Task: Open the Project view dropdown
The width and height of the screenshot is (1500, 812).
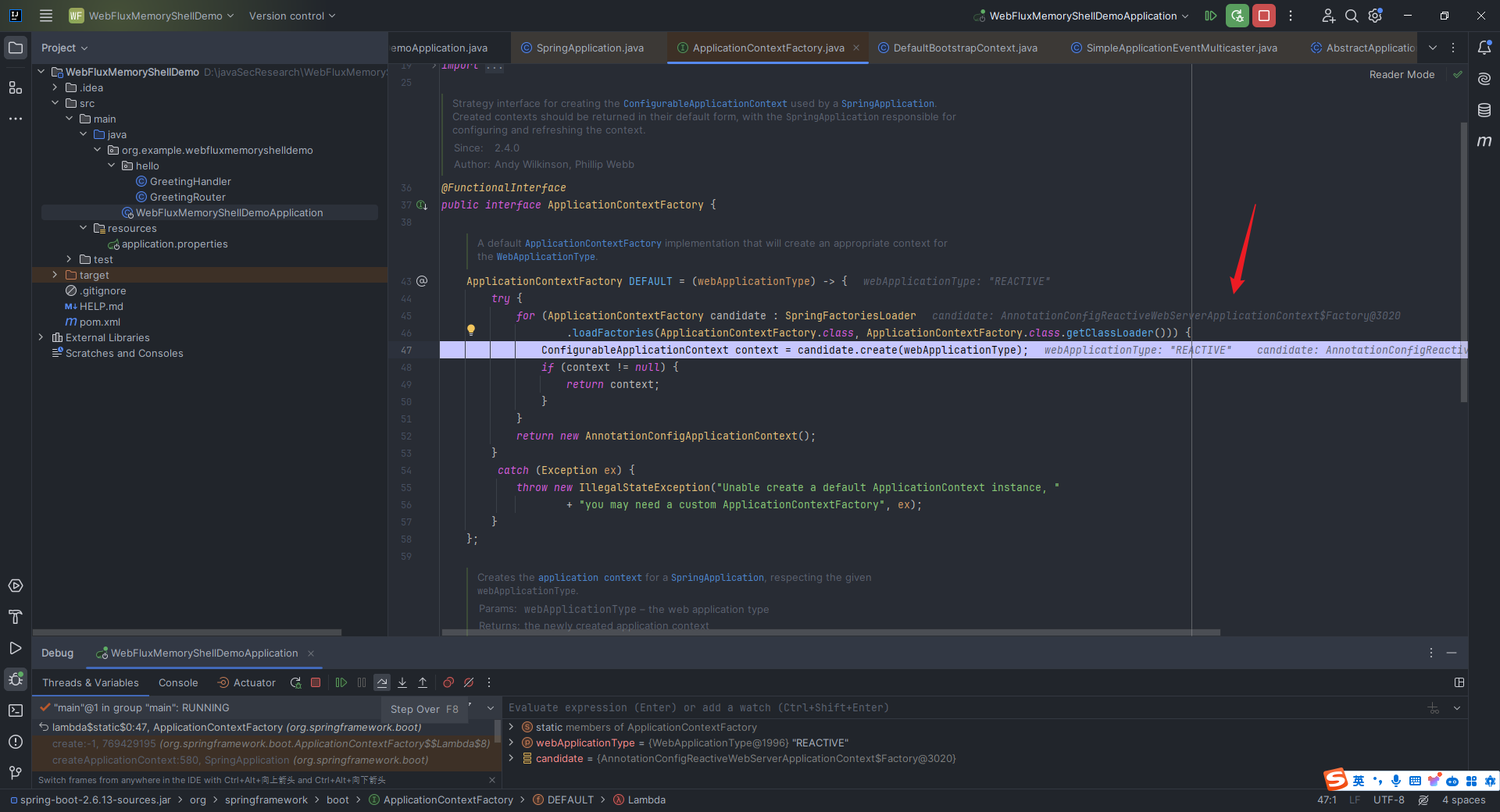Action: tap(64, 48)
